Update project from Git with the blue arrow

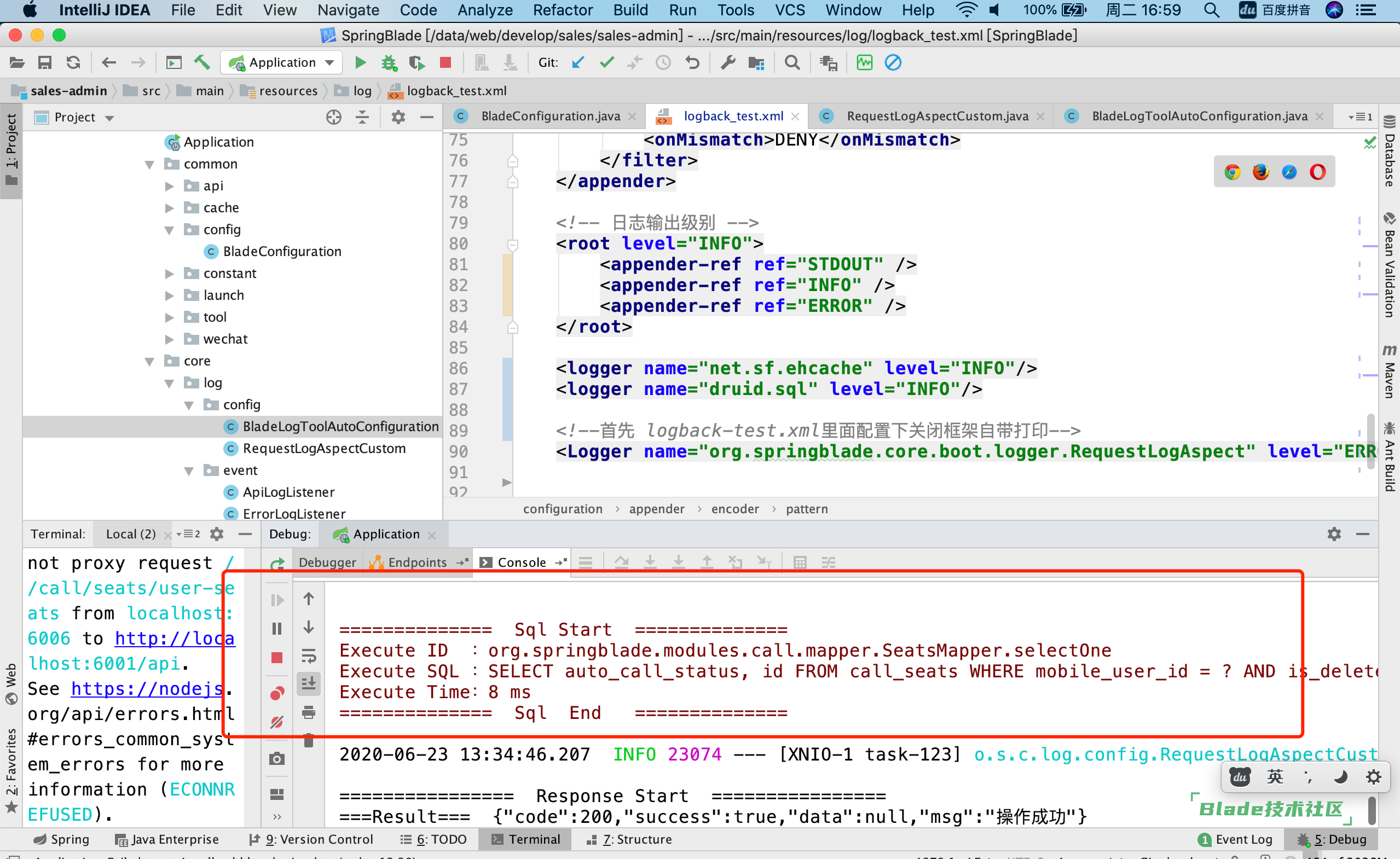pos(578,62)
